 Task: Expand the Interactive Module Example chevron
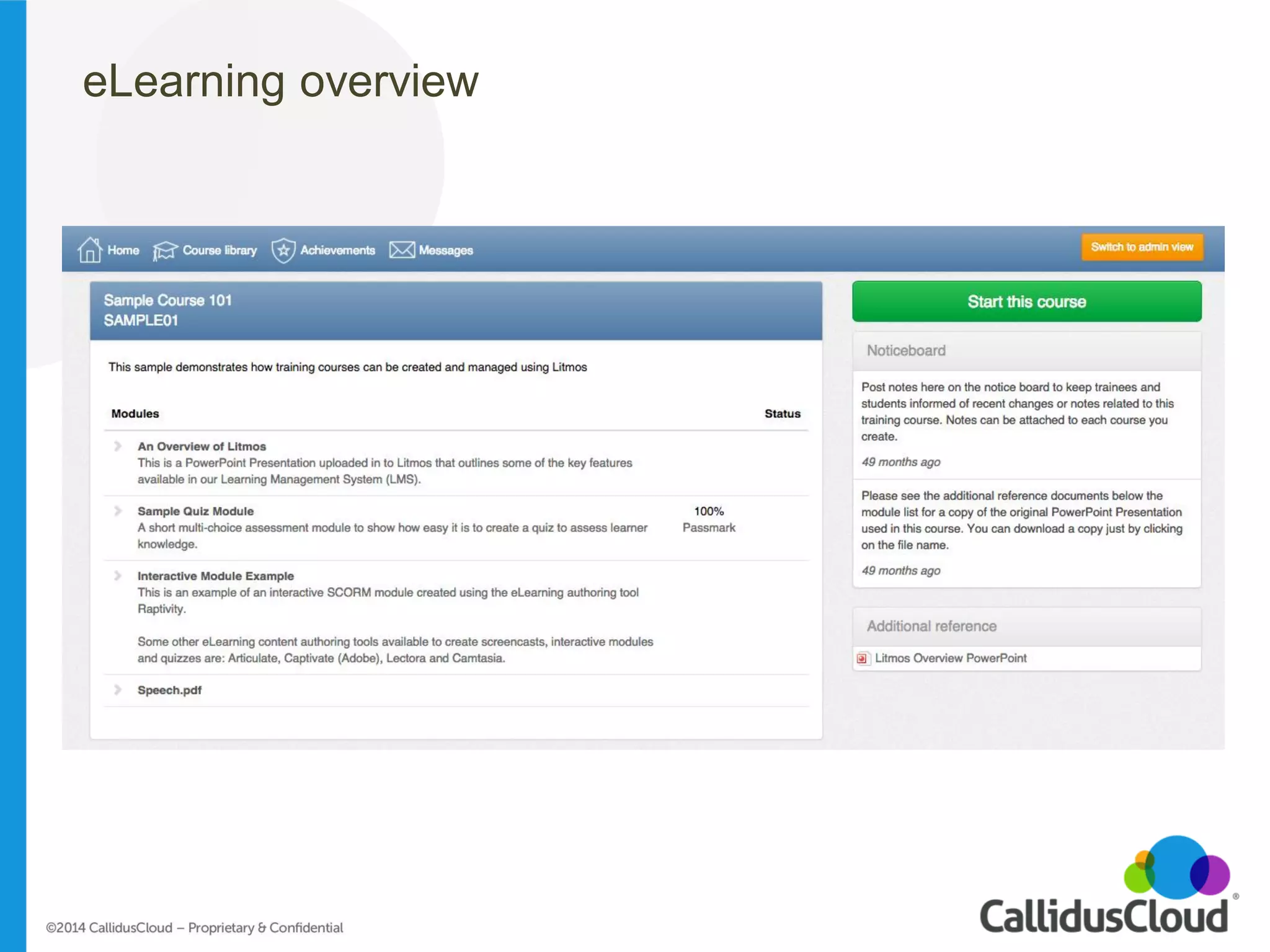[118, 576]
